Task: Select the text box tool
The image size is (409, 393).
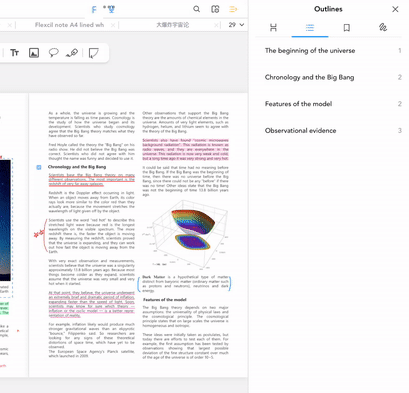Action: coord(14,53)
